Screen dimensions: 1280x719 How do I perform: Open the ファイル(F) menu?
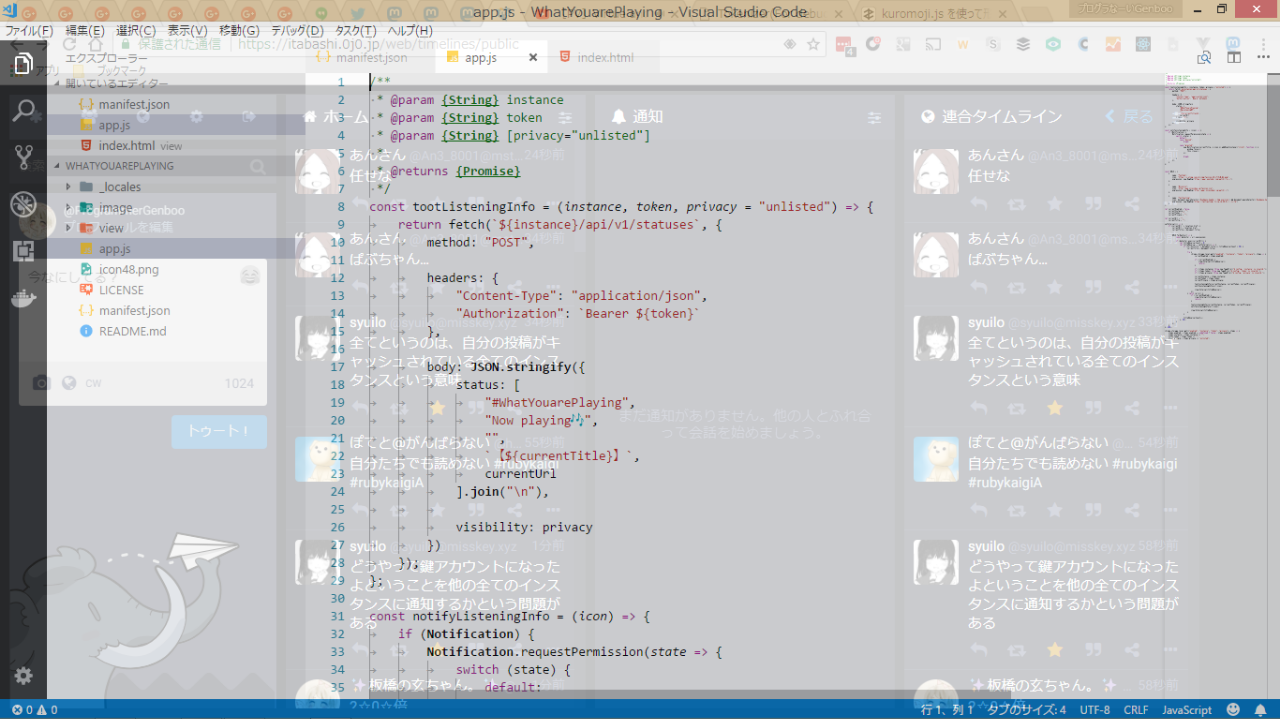28,31
